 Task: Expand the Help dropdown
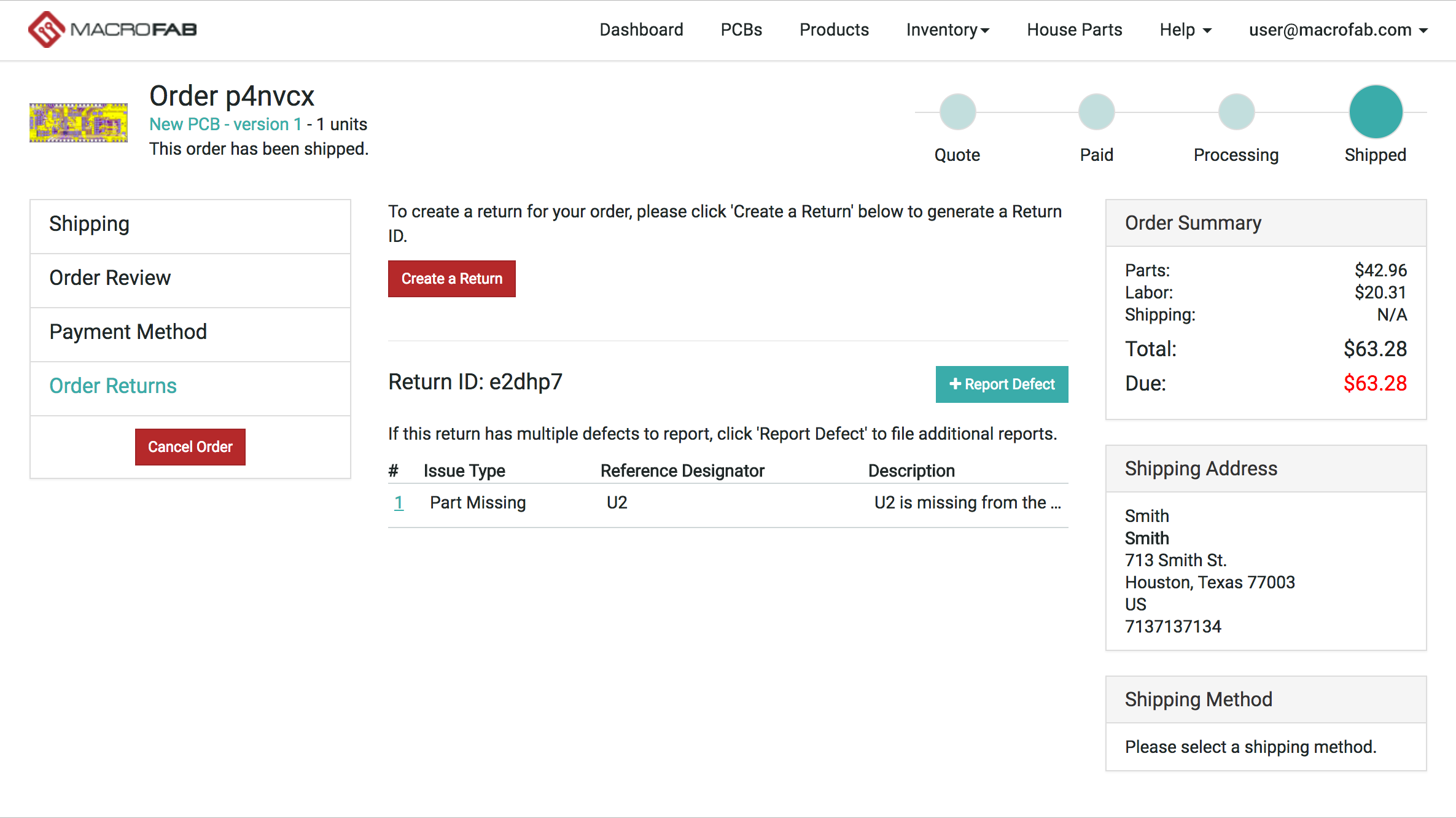(x=1185, y=29)
